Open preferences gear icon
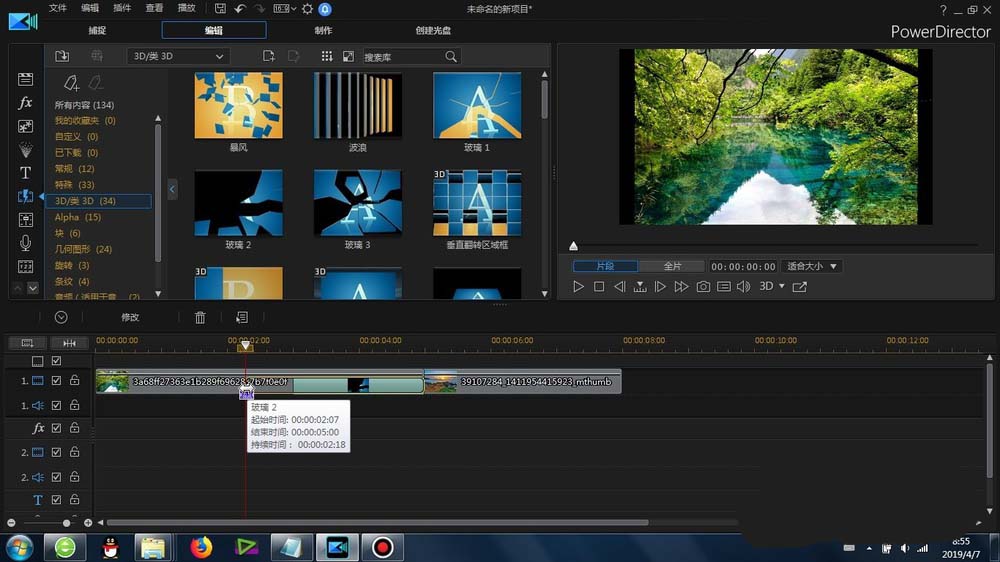Screen dimensions: 1000x562 point(307,9)
